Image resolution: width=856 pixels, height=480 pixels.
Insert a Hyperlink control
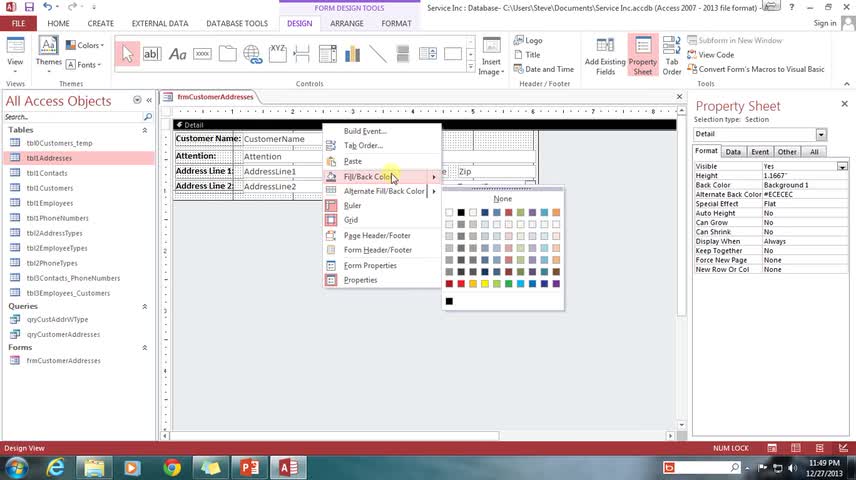(253, 54)
